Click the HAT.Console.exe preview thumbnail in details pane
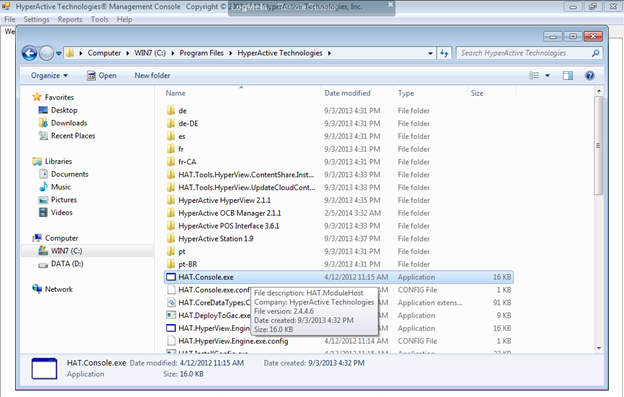 (x=44, y=368)
